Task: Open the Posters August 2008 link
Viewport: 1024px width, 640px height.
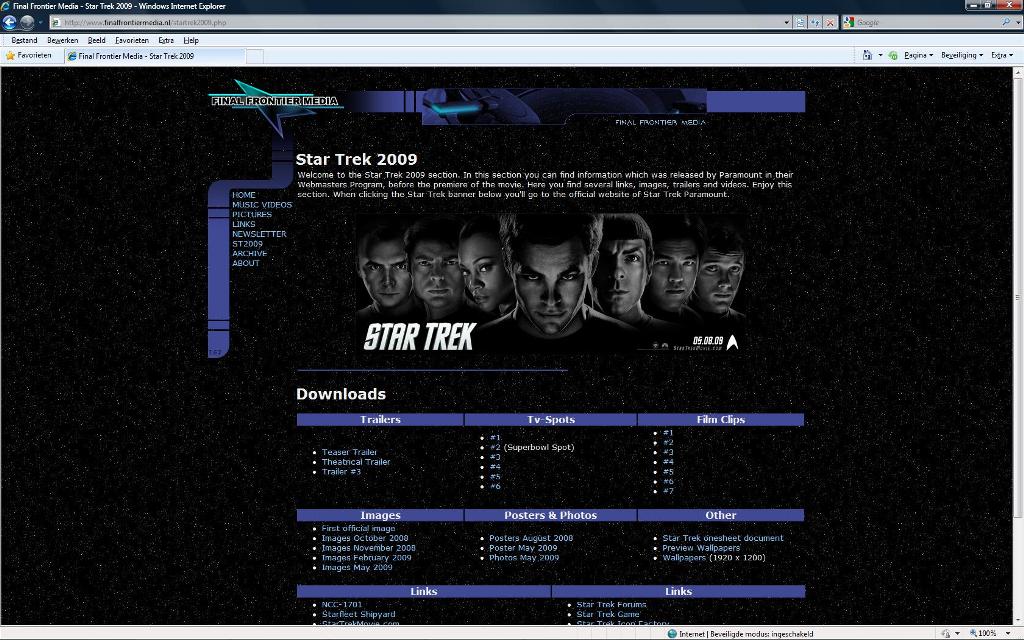Action: pyautogui.click(x=531, y=539)
